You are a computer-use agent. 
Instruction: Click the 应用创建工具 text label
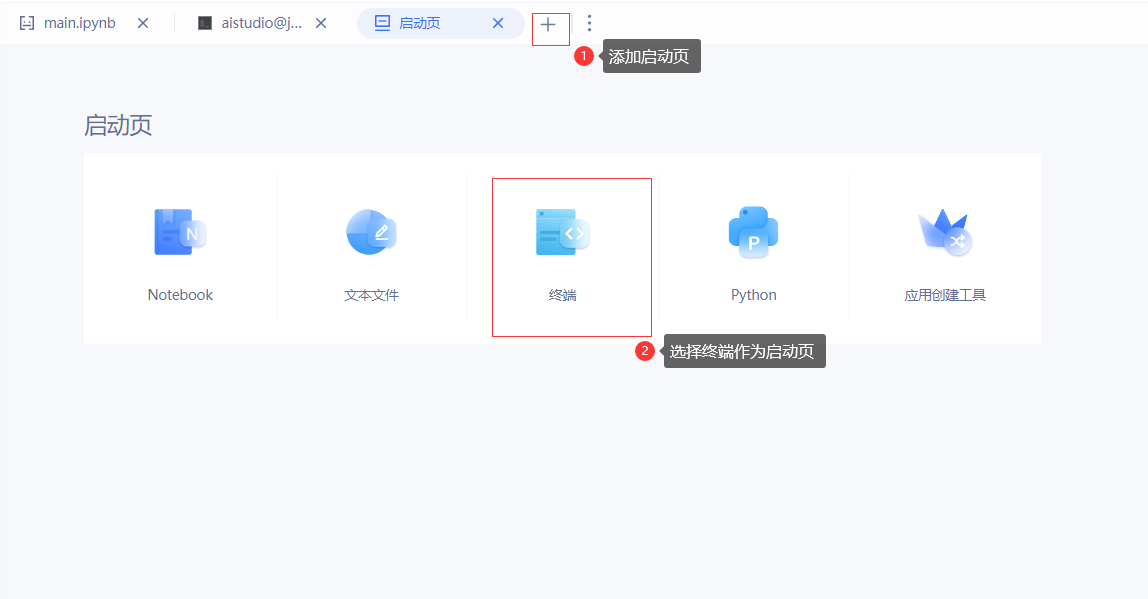coord(945,295)
